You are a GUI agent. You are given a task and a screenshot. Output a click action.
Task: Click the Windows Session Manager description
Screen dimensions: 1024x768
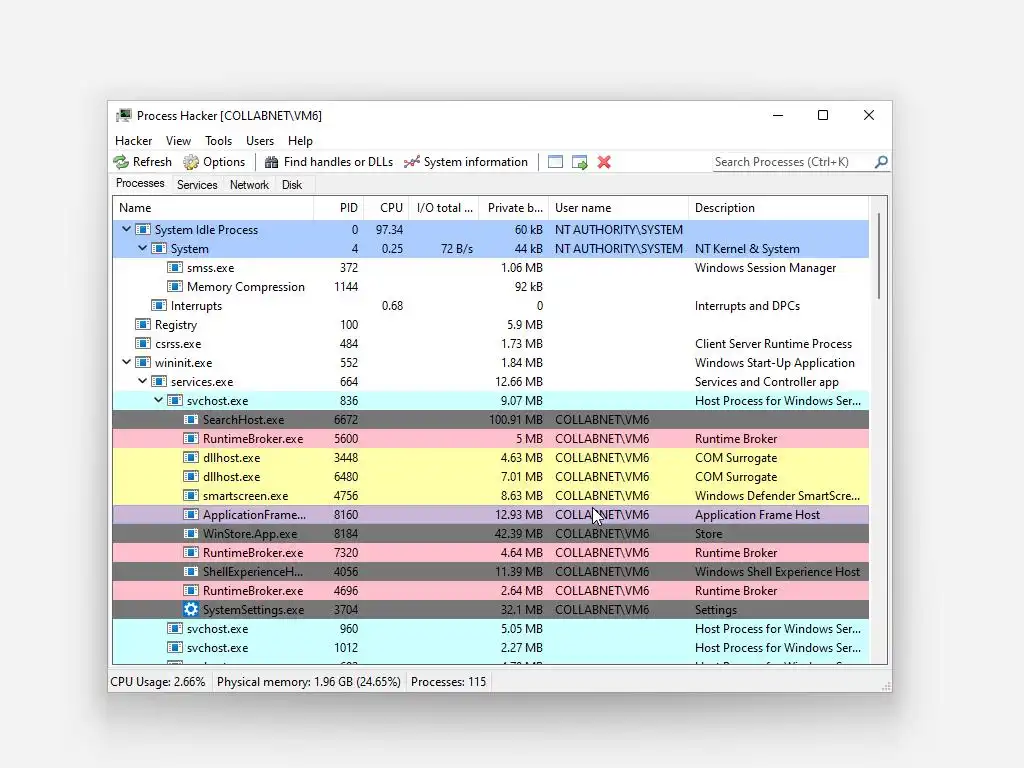765,268
